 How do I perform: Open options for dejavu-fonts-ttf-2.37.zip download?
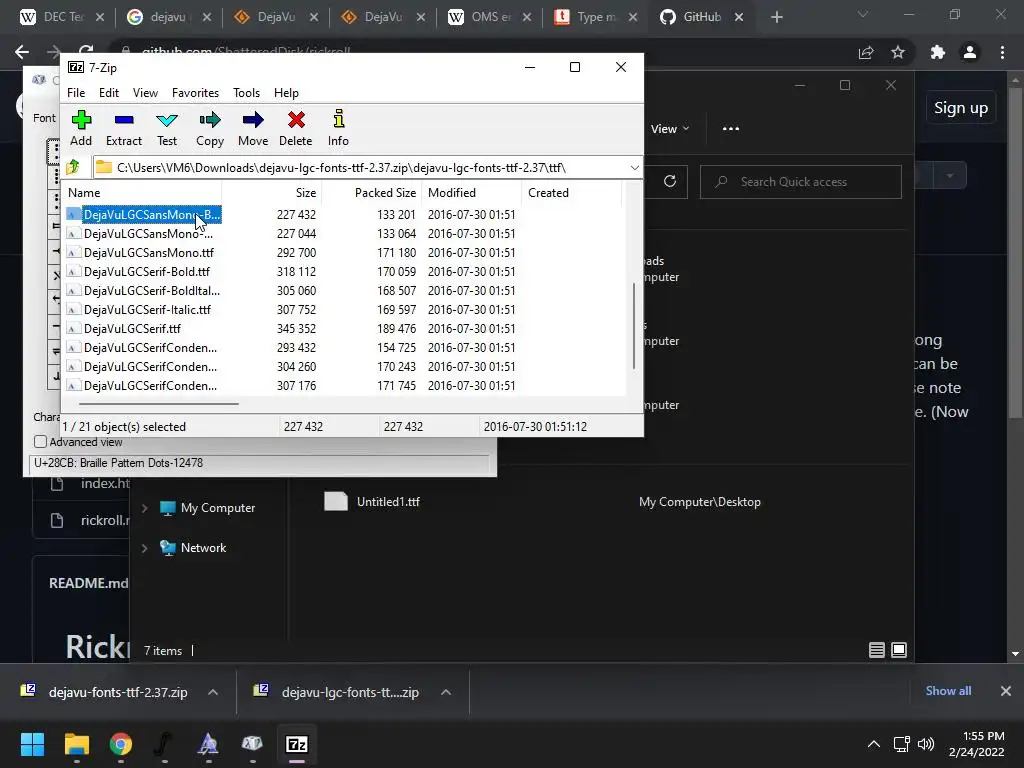click(x=213, y=692)
